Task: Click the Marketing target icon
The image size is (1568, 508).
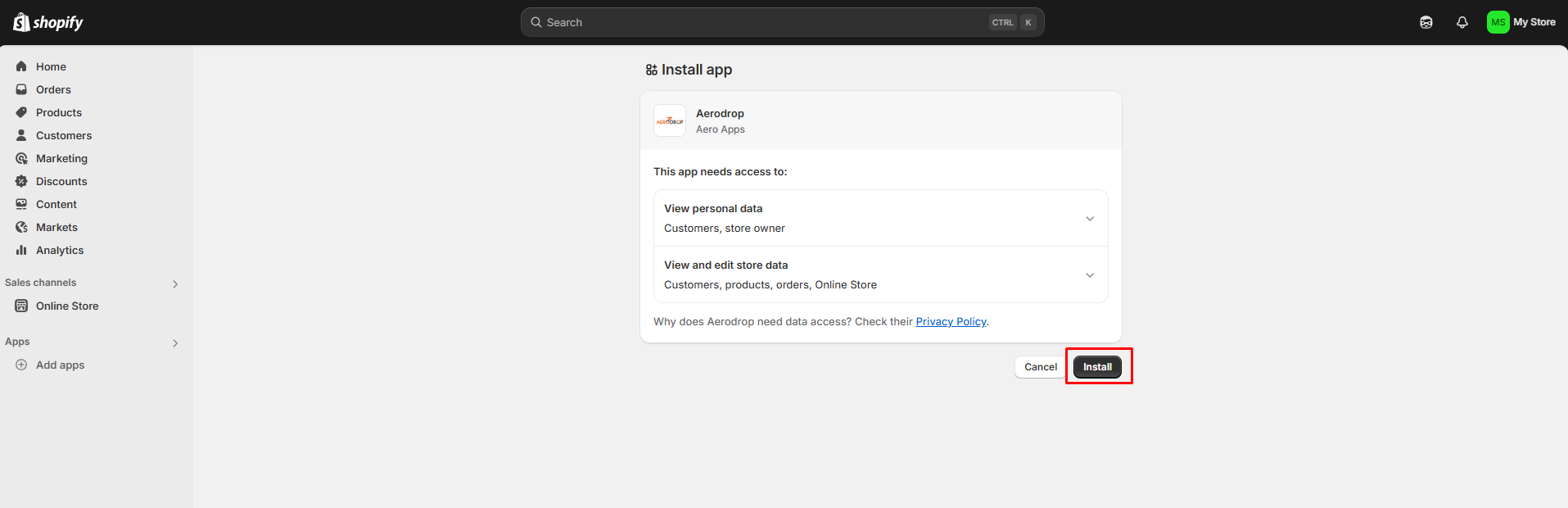Action: click(x=21, y=158)
